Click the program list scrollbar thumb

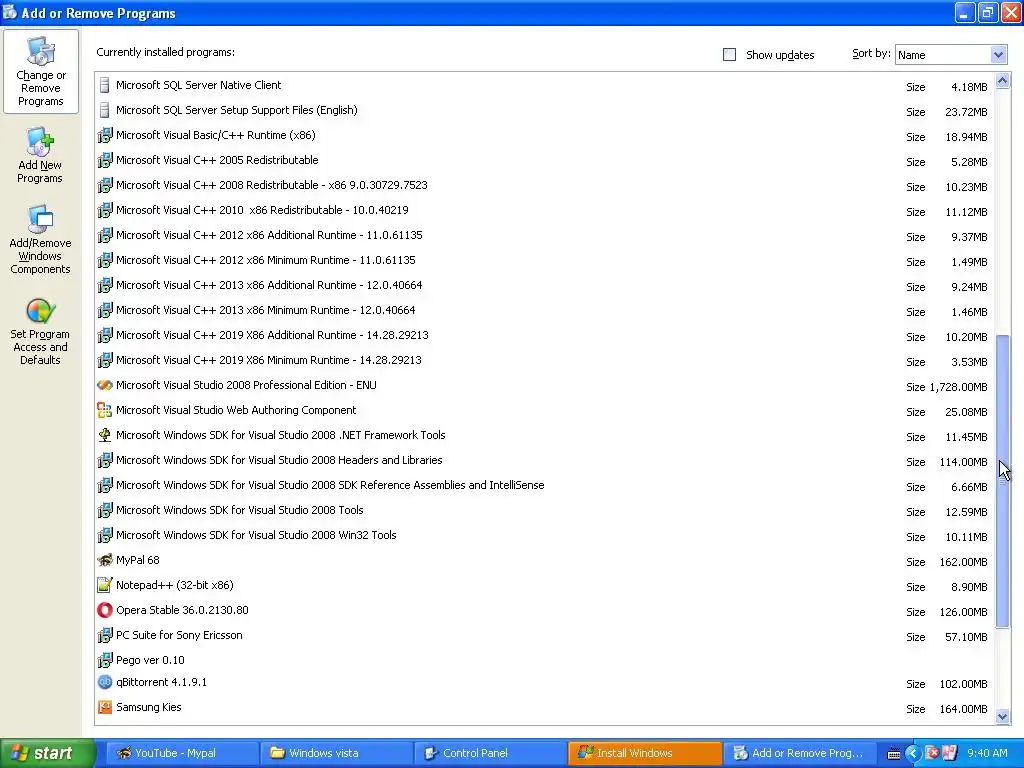point(1002,481)
